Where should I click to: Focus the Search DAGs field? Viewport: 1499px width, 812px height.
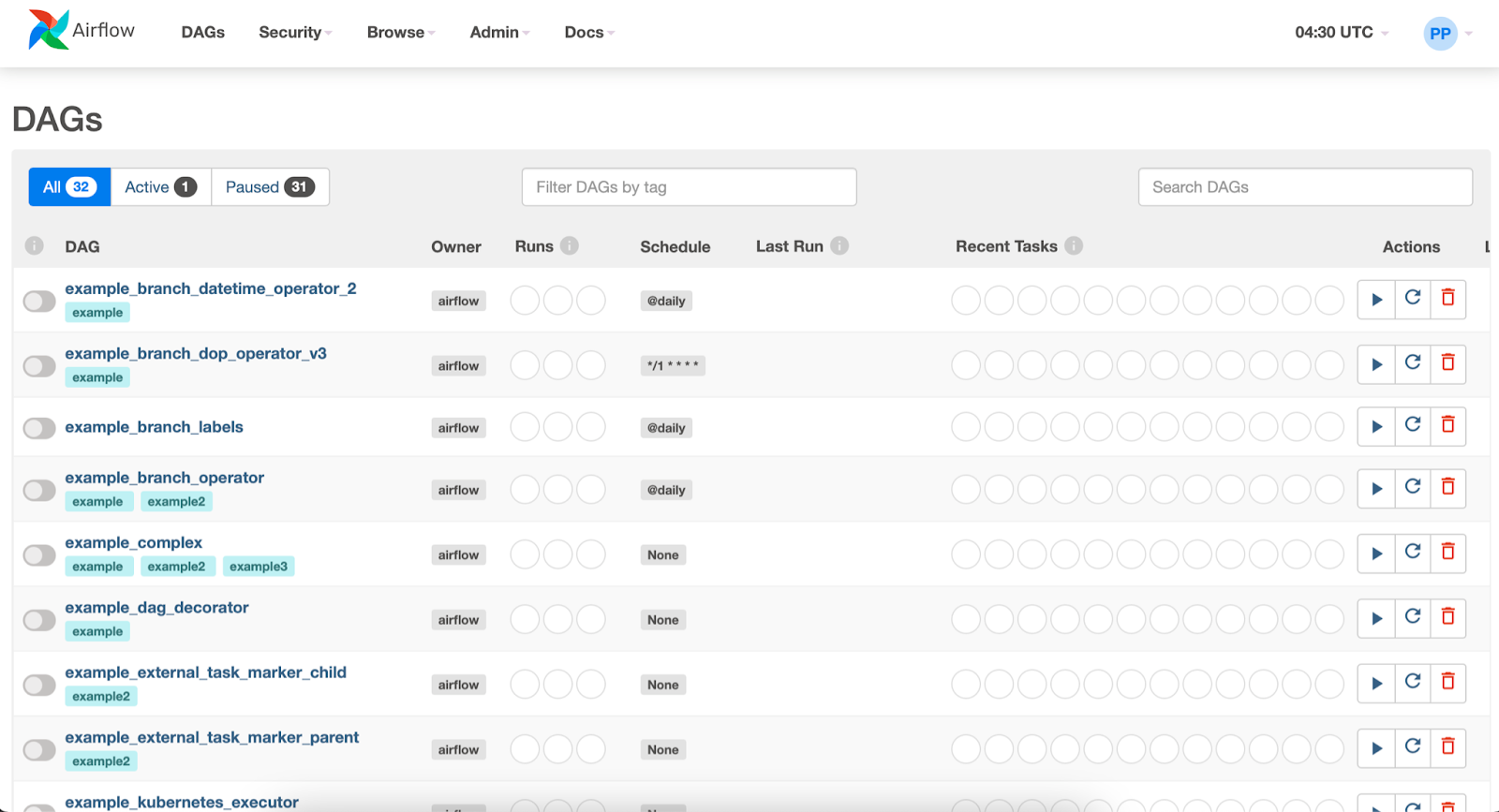1304,187
